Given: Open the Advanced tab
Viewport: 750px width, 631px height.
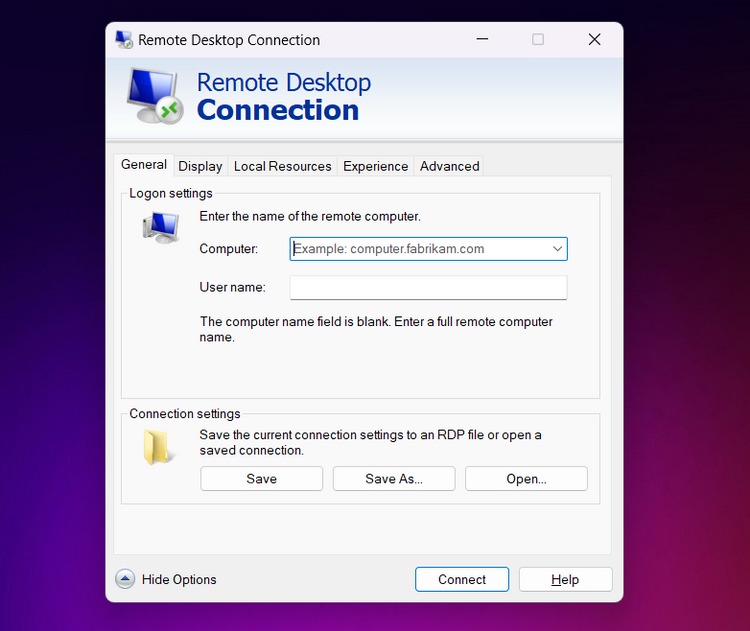Looking at the screenshot, I should (449, 166).
